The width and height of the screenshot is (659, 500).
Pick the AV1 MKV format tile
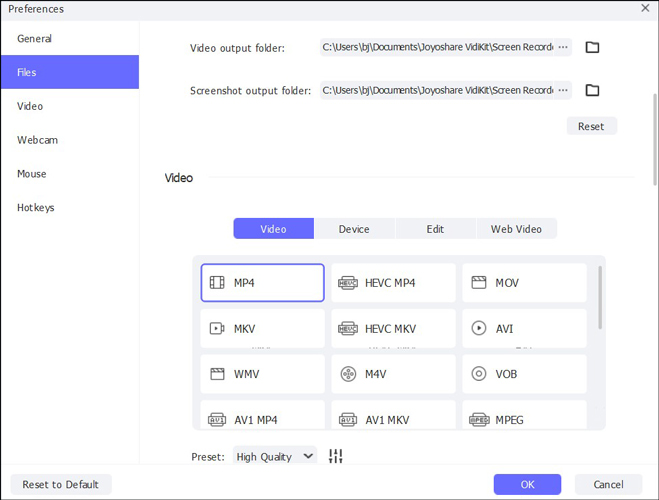393,415
